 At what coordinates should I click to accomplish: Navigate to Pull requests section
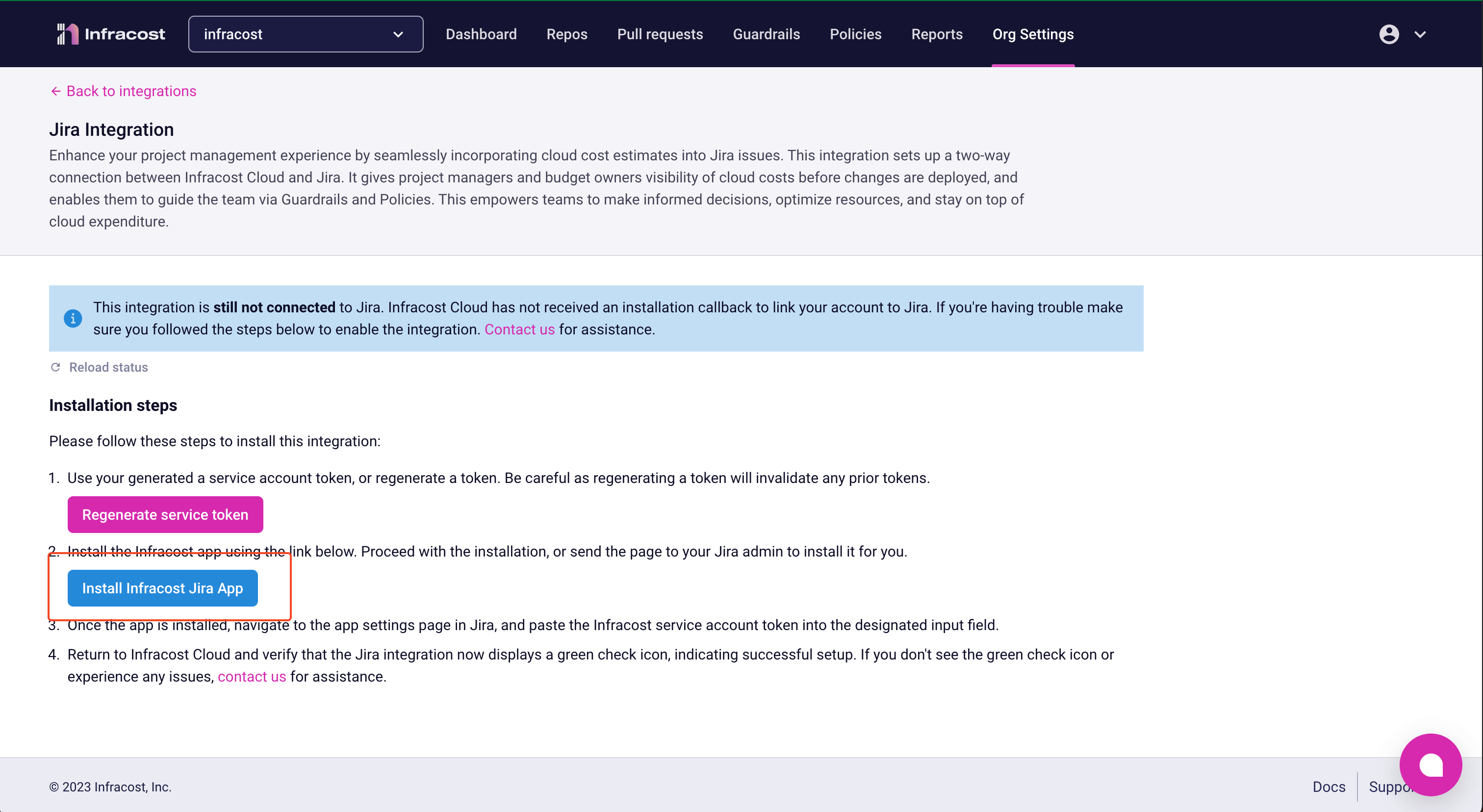coord(661,34)
